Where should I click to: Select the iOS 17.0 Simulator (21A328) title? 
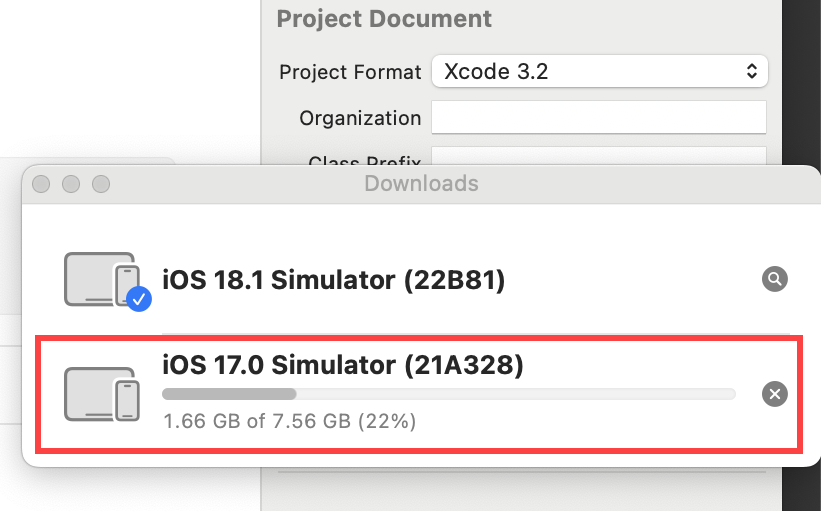click(342, 364)
